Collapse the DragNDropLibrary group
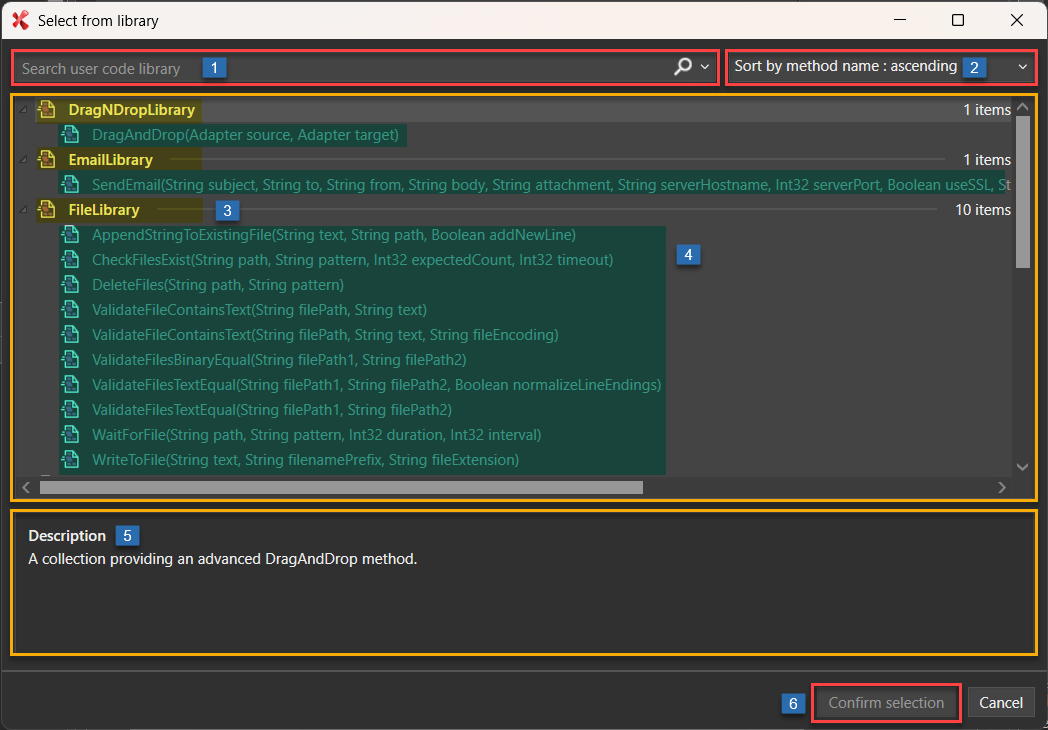 [25, 110]
